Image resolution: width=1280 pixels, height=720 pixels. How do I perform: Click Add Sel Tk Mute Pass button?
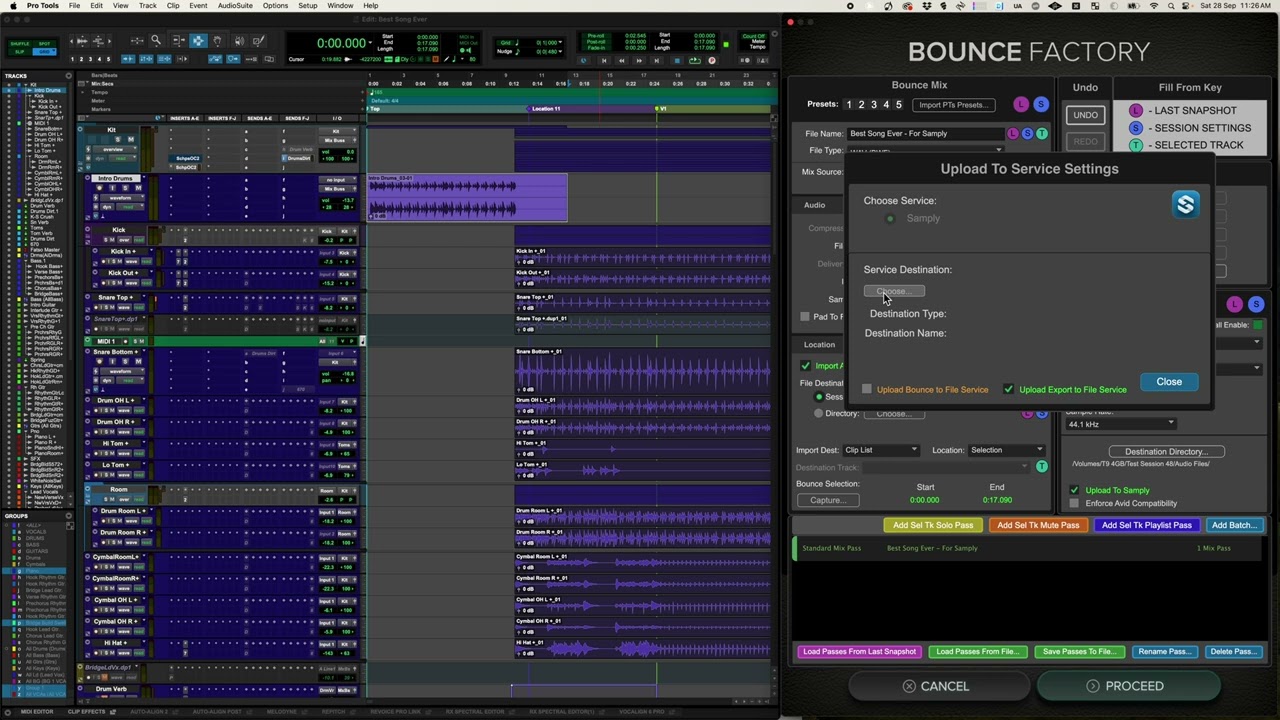[x=1038, y=525]
